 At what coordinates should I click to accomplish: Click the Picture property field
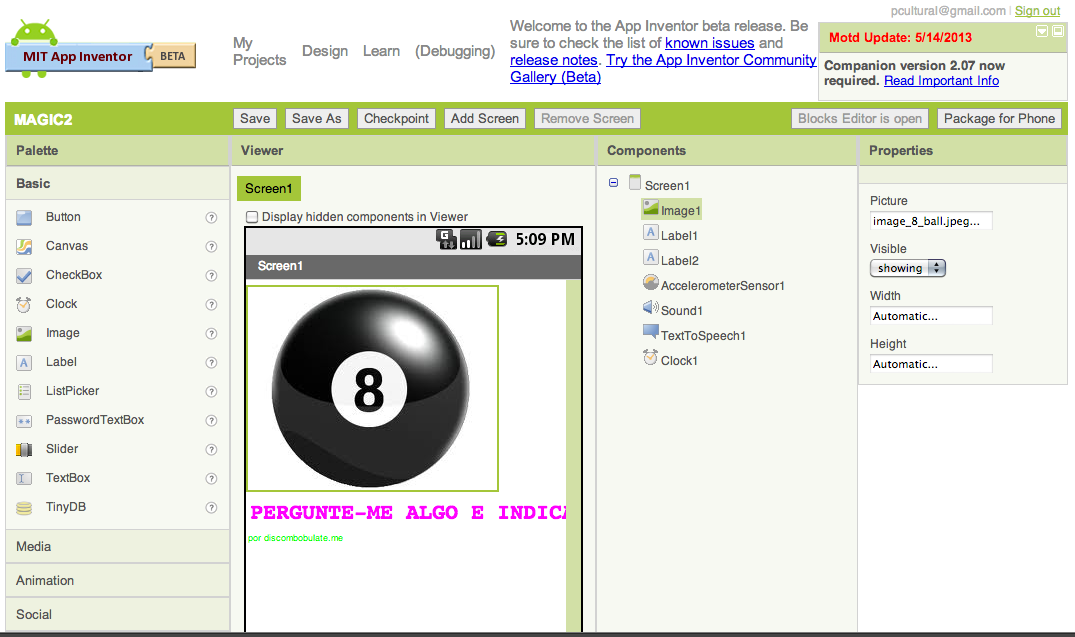pos(929,220)
